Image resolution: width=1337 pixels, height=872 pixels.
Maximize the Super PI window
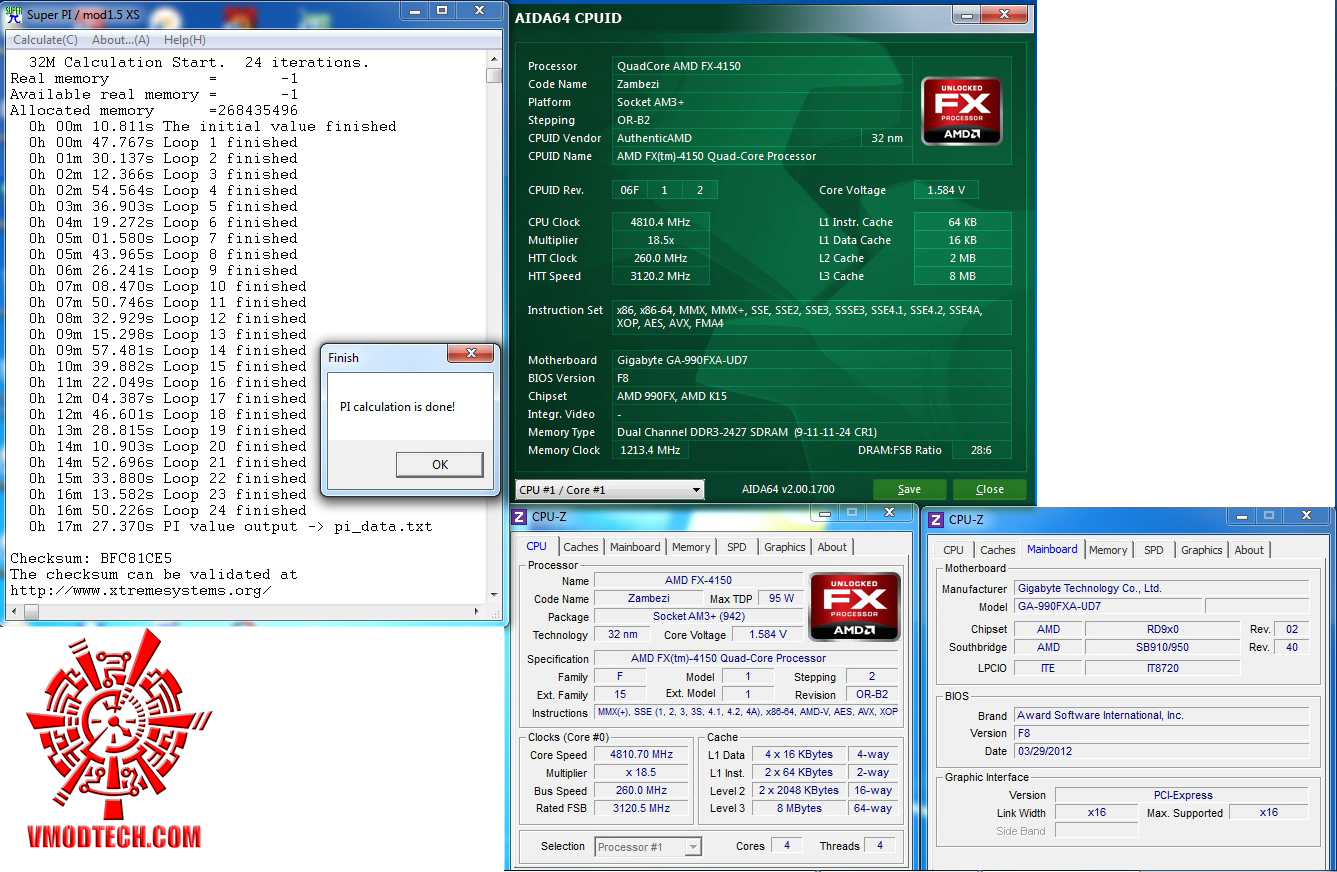[x=442, y=10]
